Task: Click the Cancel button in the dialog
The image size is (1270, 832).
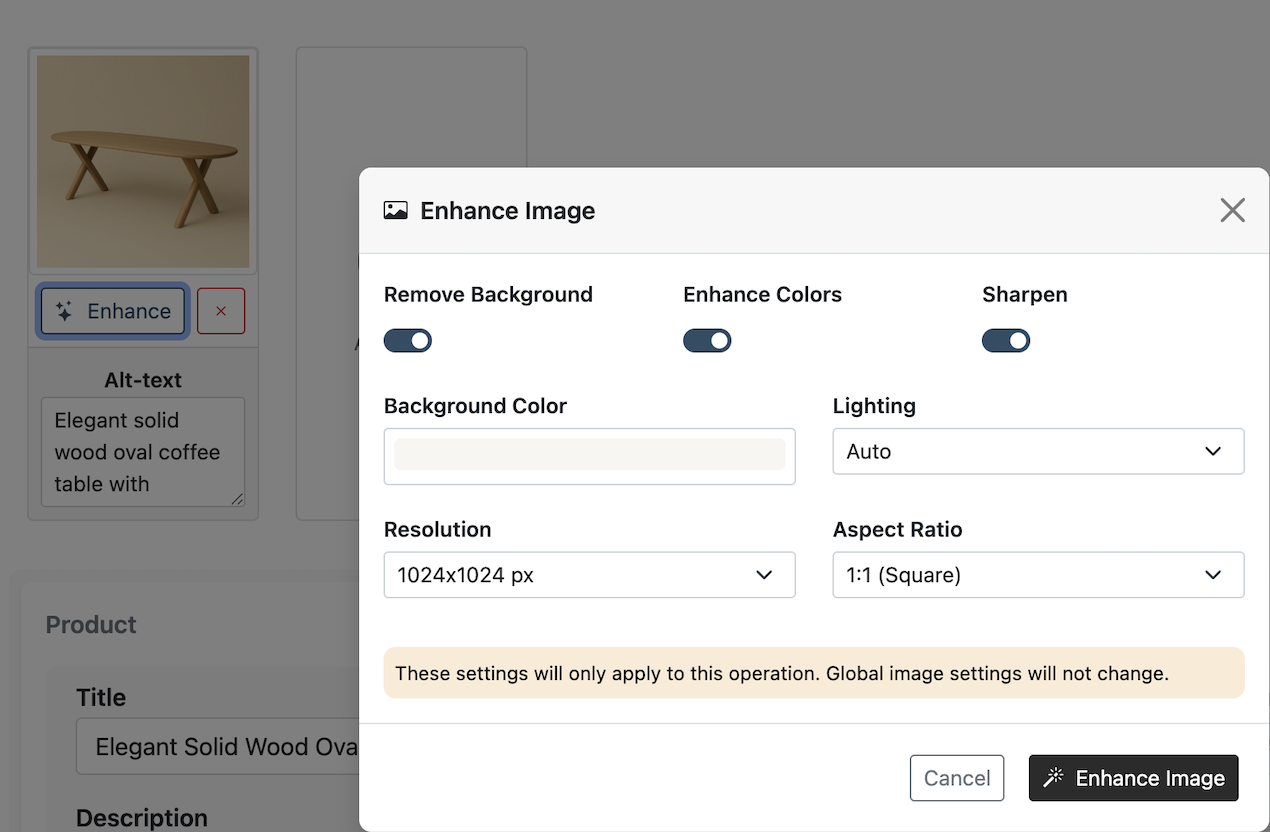Action: (957, 777)
